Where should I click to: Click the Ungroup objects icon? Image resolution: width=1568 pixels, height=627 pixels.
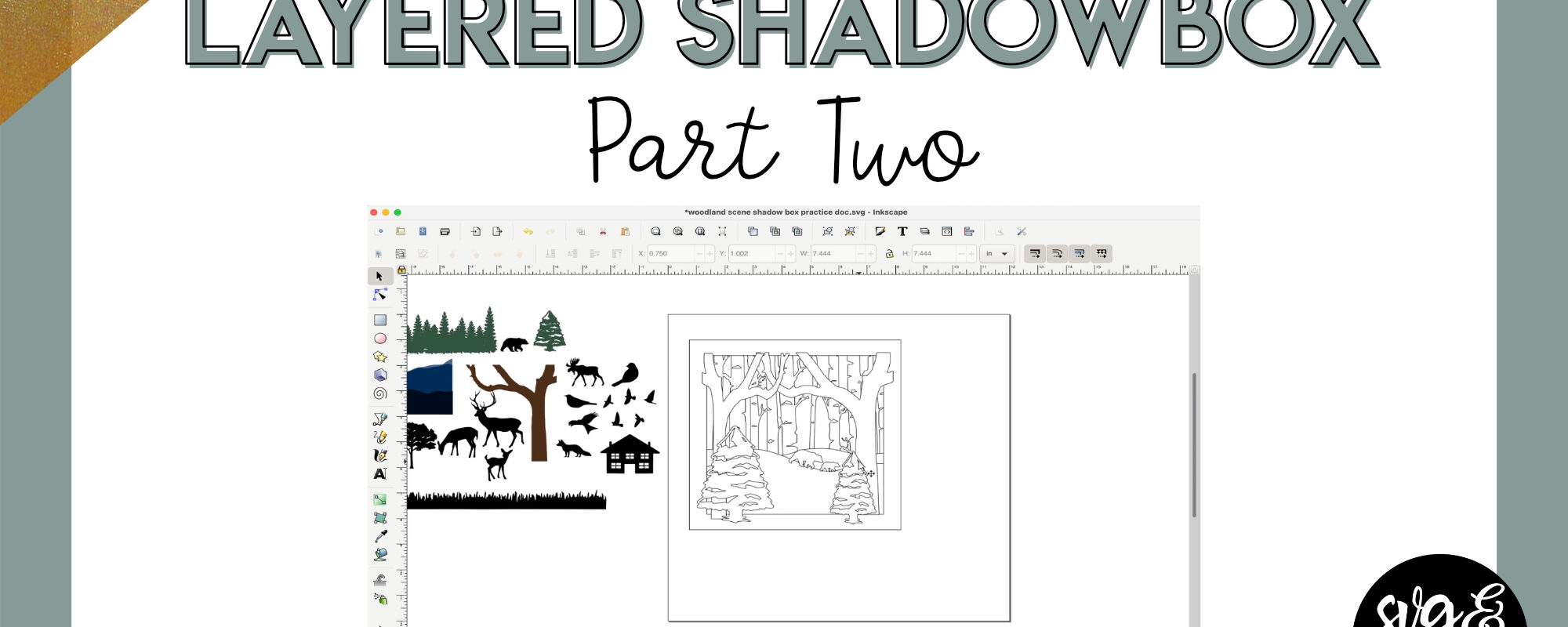pos(850,231)
